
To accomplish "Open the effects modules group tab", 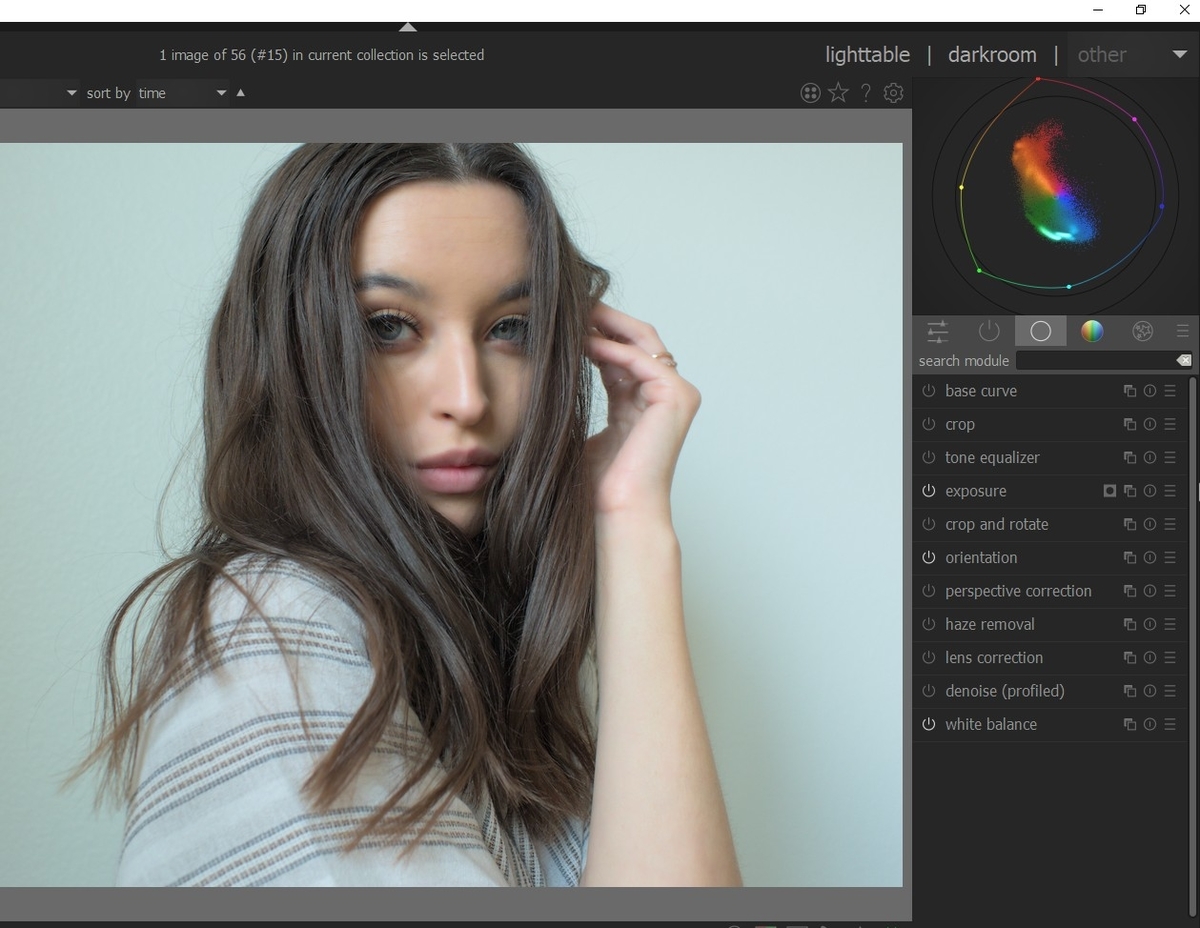I will 1142,331.
